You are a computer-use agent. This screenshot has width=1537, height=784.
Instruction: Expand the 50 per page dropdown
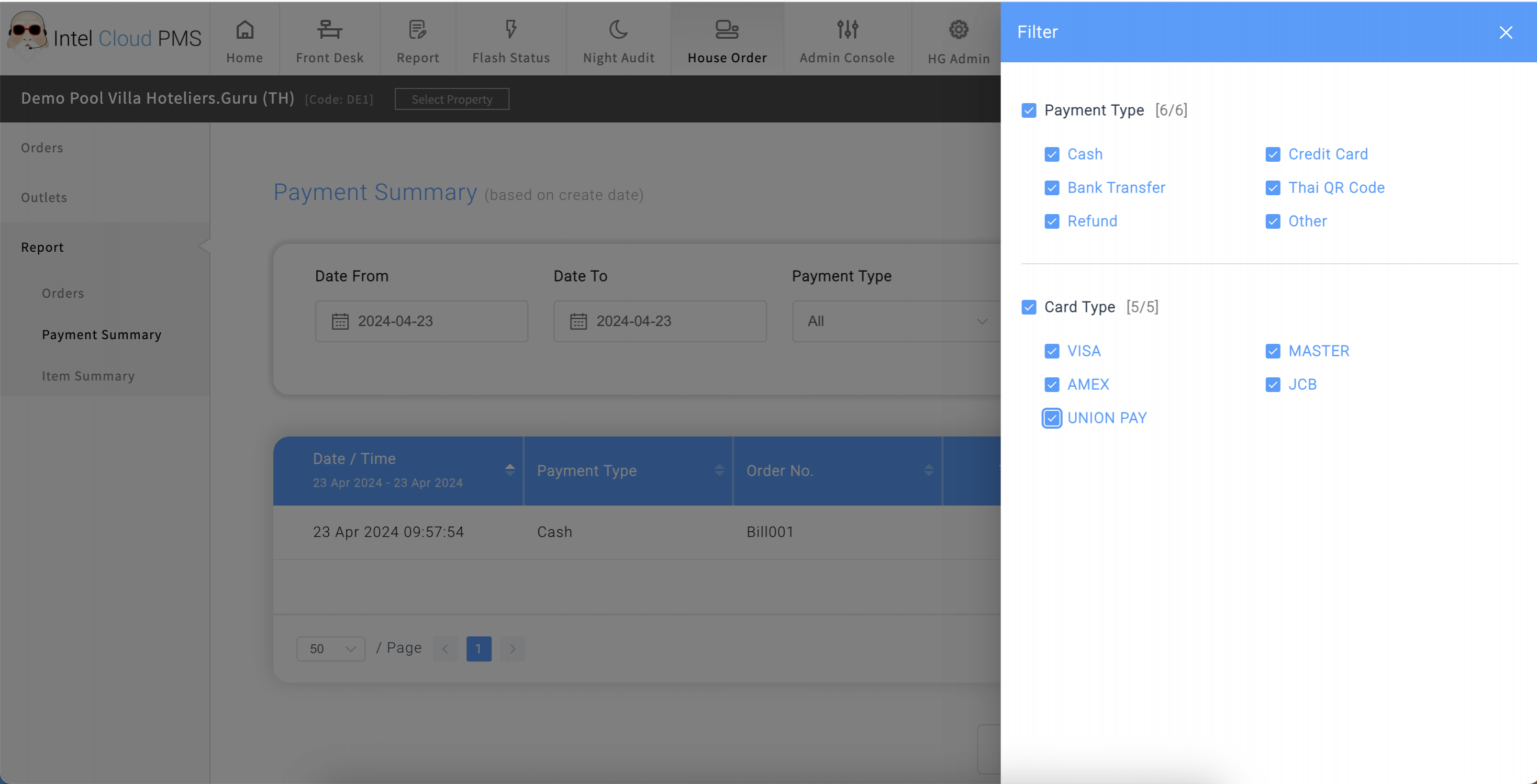[x=330, y=648]
